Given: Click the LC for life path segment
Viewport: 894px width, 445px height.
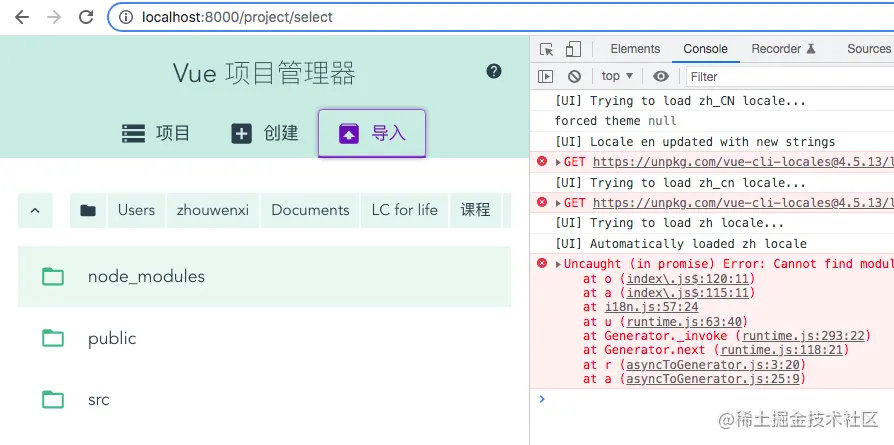Looking at the screenshot, I should [405, 211].
